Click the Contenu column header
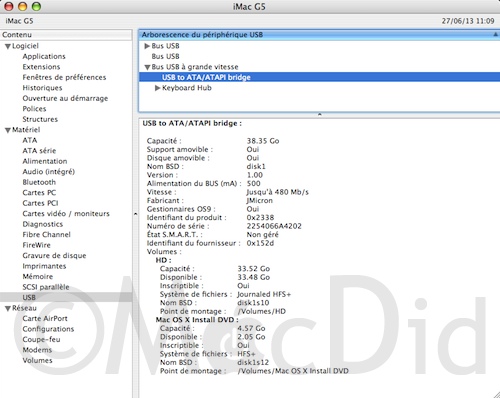 66,35
